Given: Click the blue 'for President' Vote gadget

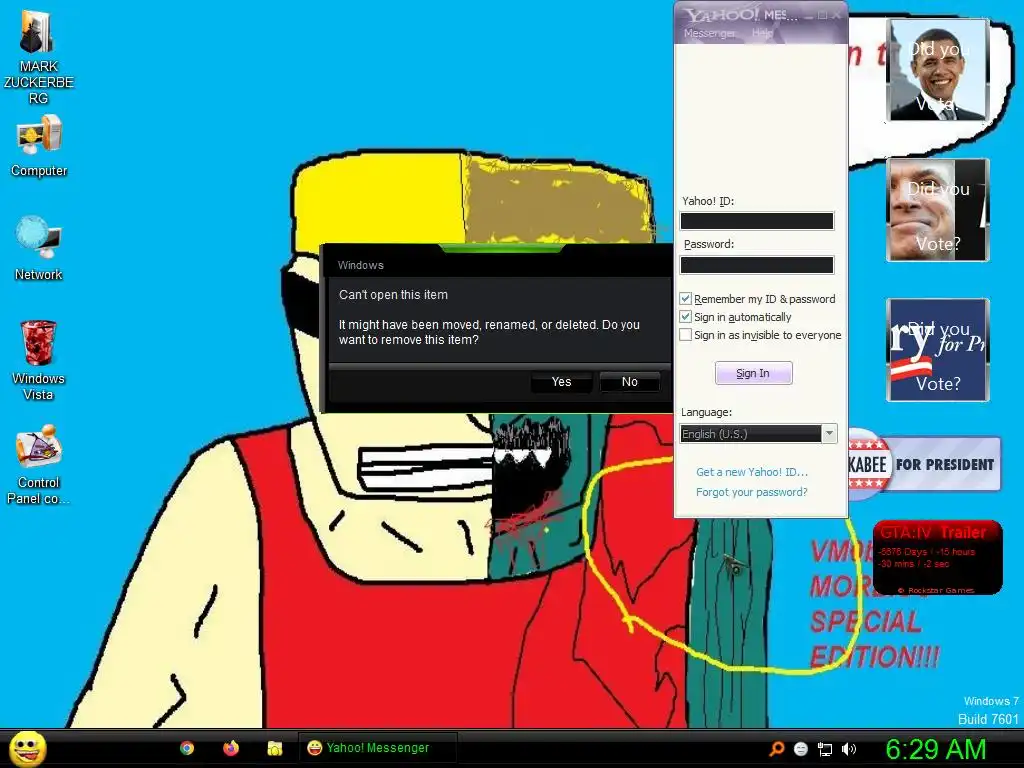Looking at the screenshot, I should click(x=938, y=349).
